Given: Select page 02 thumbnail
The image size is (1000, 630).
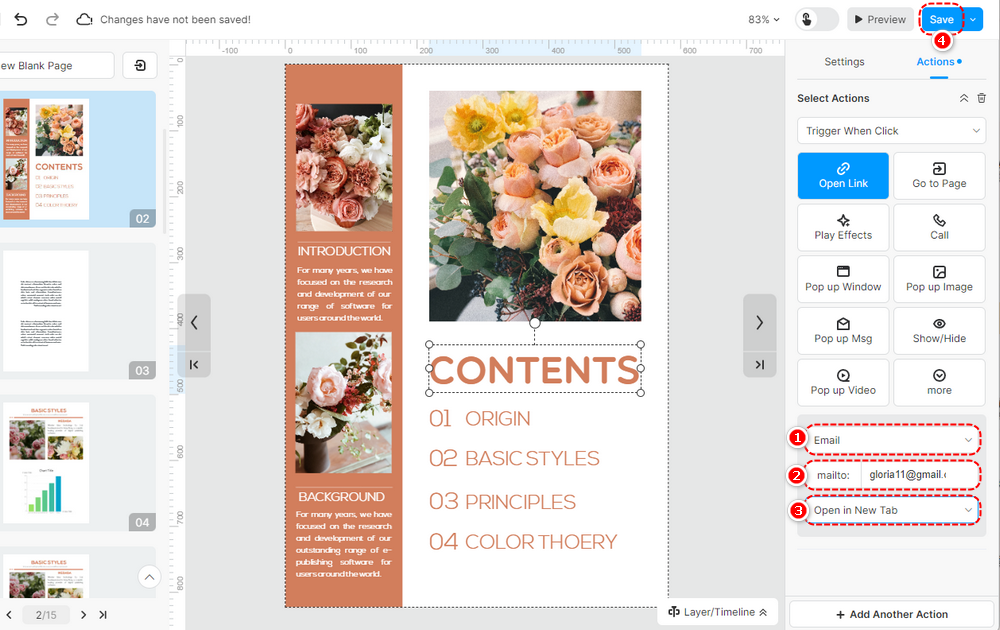Looking at the screenshot, I should (x=78, y=159).
